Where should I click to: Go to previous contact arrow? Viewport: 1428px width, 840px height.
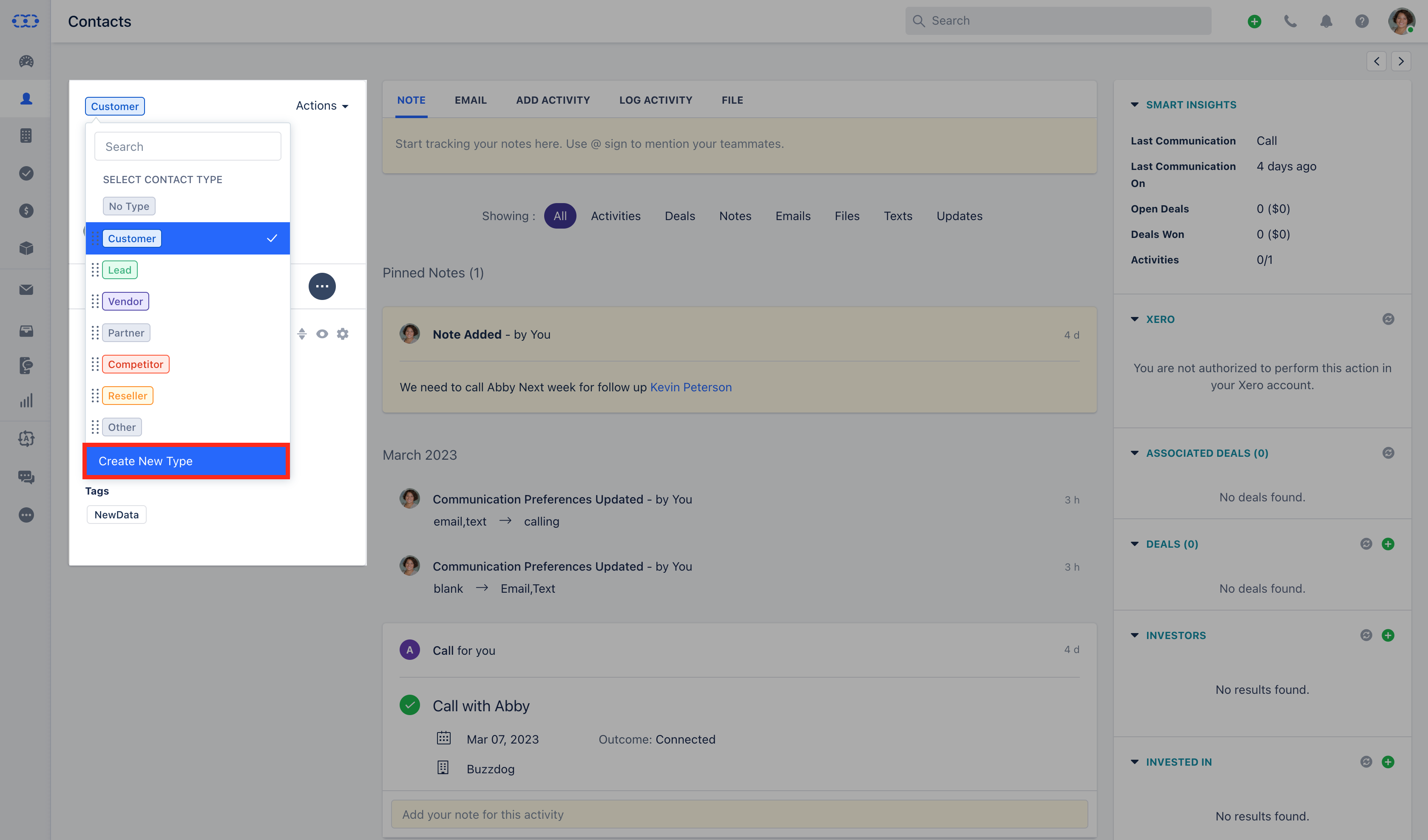tap(1377, 61)
